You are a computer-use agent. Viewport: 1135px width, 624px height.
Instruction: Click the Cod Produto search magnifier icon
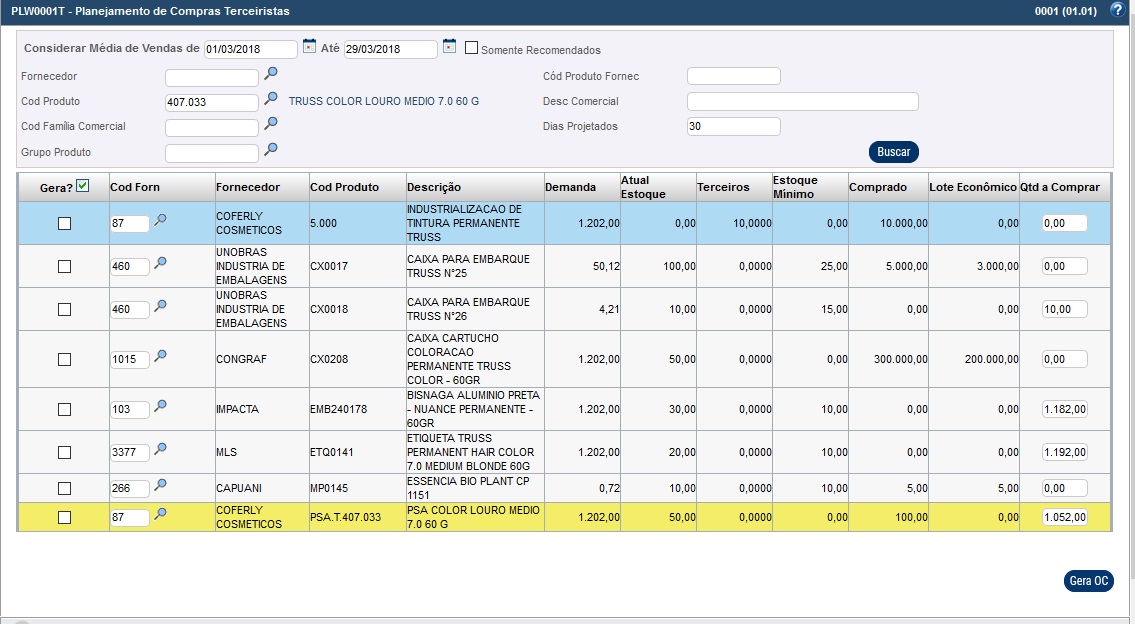[270, 99]
